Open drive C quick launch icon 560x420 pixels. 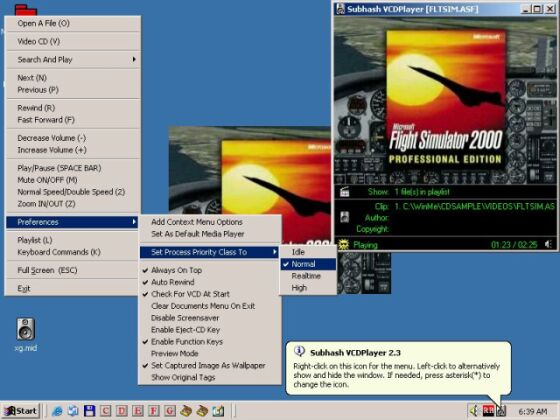(105, 411)
